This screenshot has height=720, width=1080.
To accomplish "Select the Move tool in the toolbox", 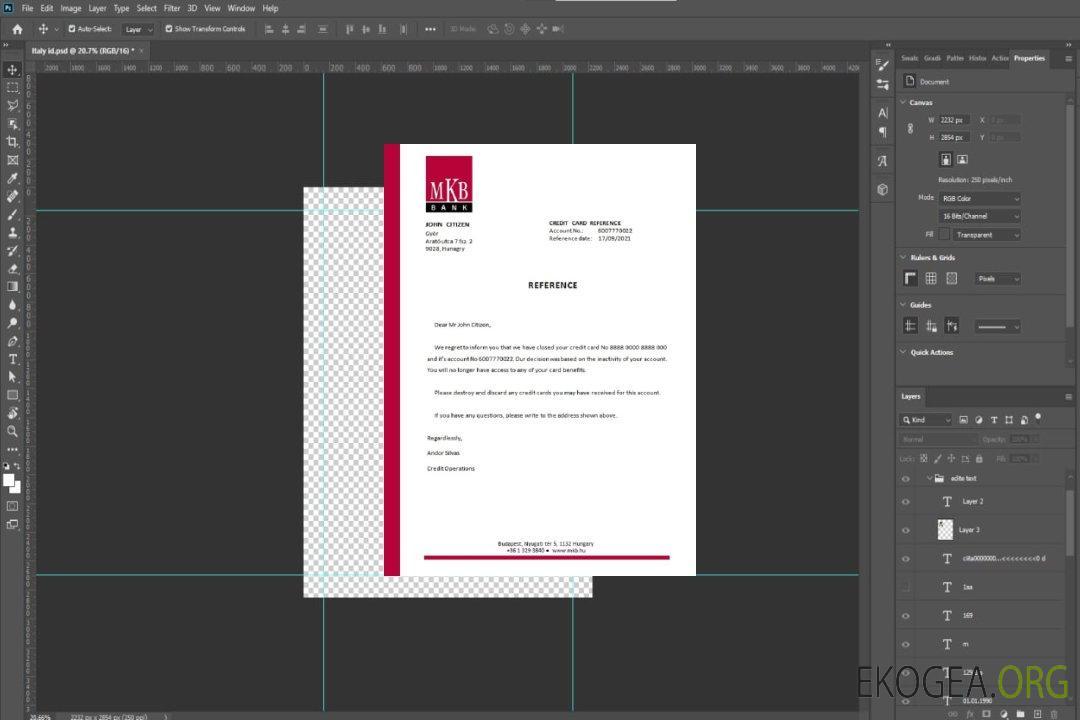I will (12, 70).
